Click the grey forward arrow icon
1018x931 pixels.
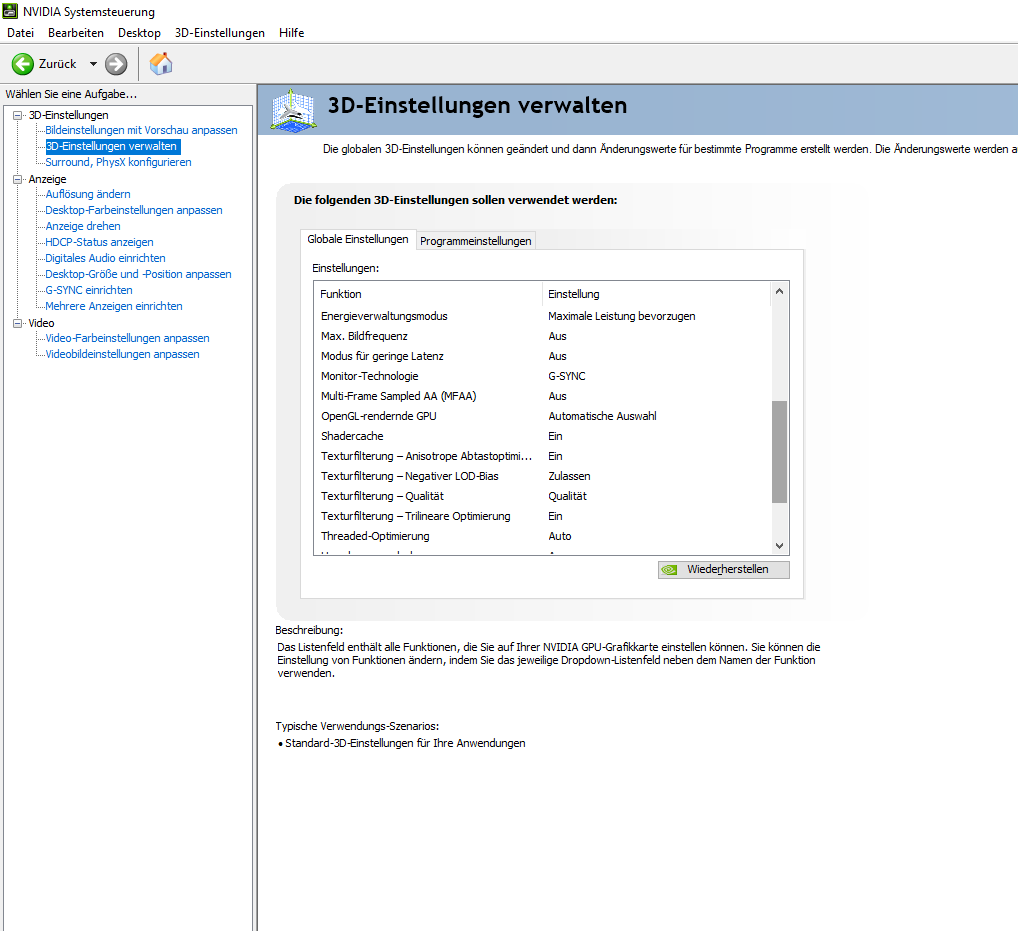point(116,64)
